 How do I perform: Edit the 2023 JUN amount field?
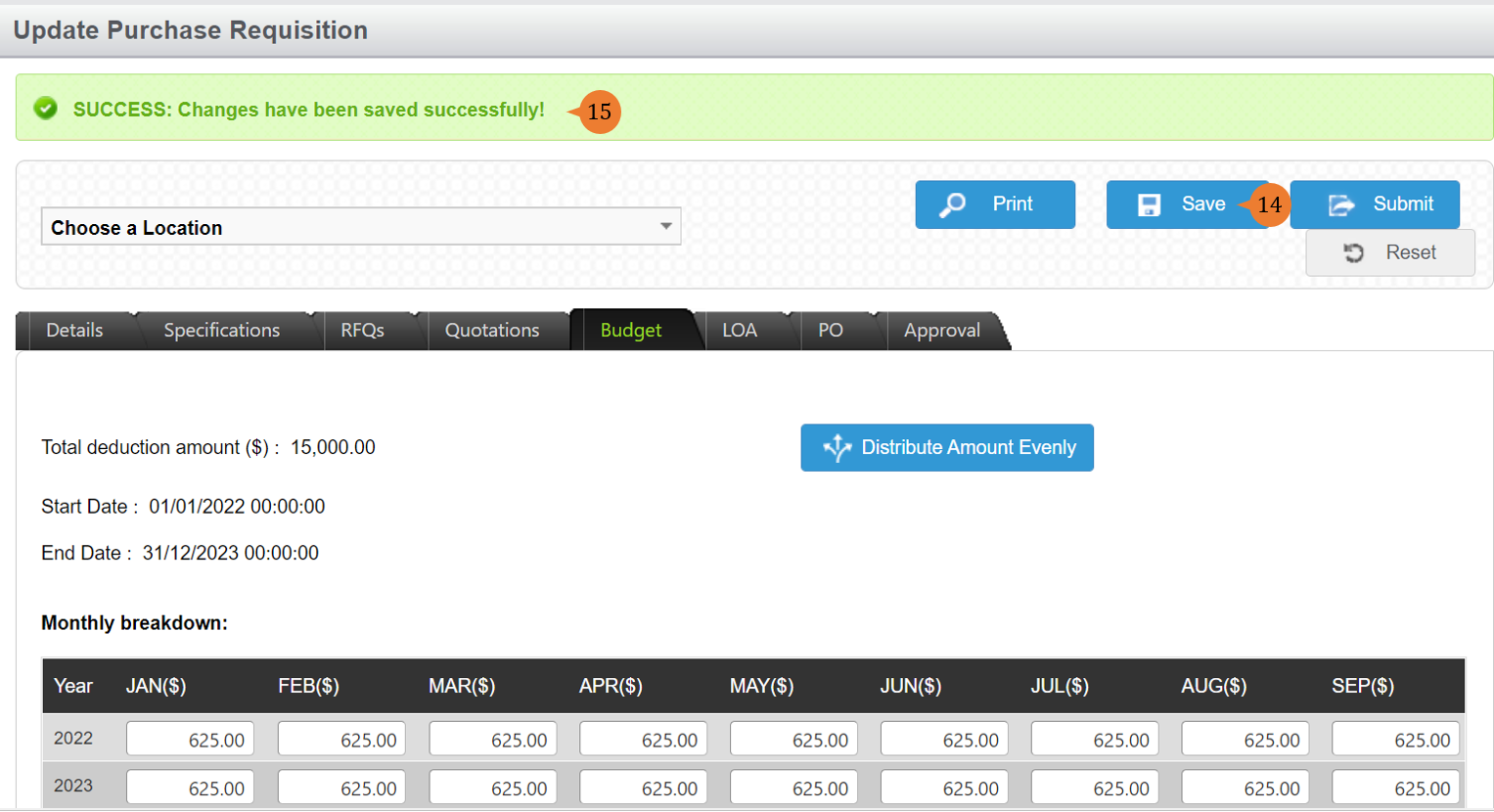click(x=944, y=788)
